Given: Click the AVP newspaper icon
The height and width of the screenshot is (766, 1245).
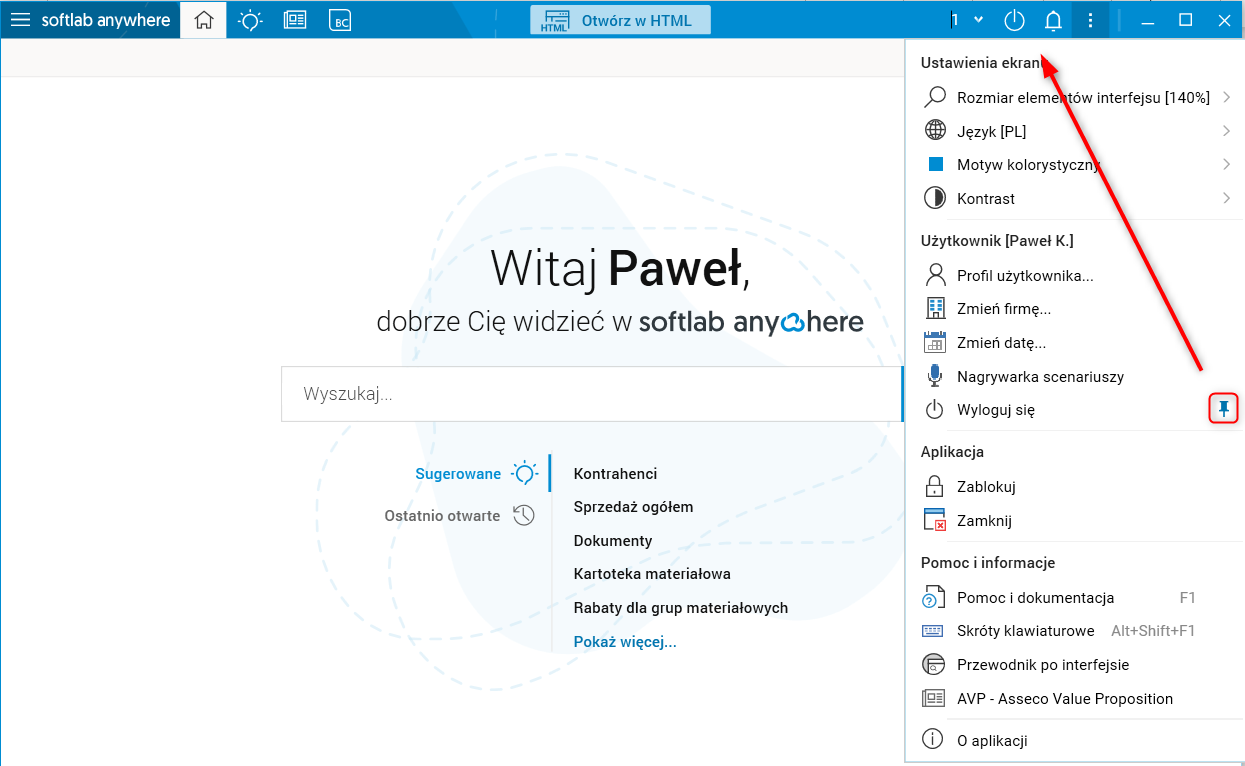Looking at the screenshot, I should [933, 698].
